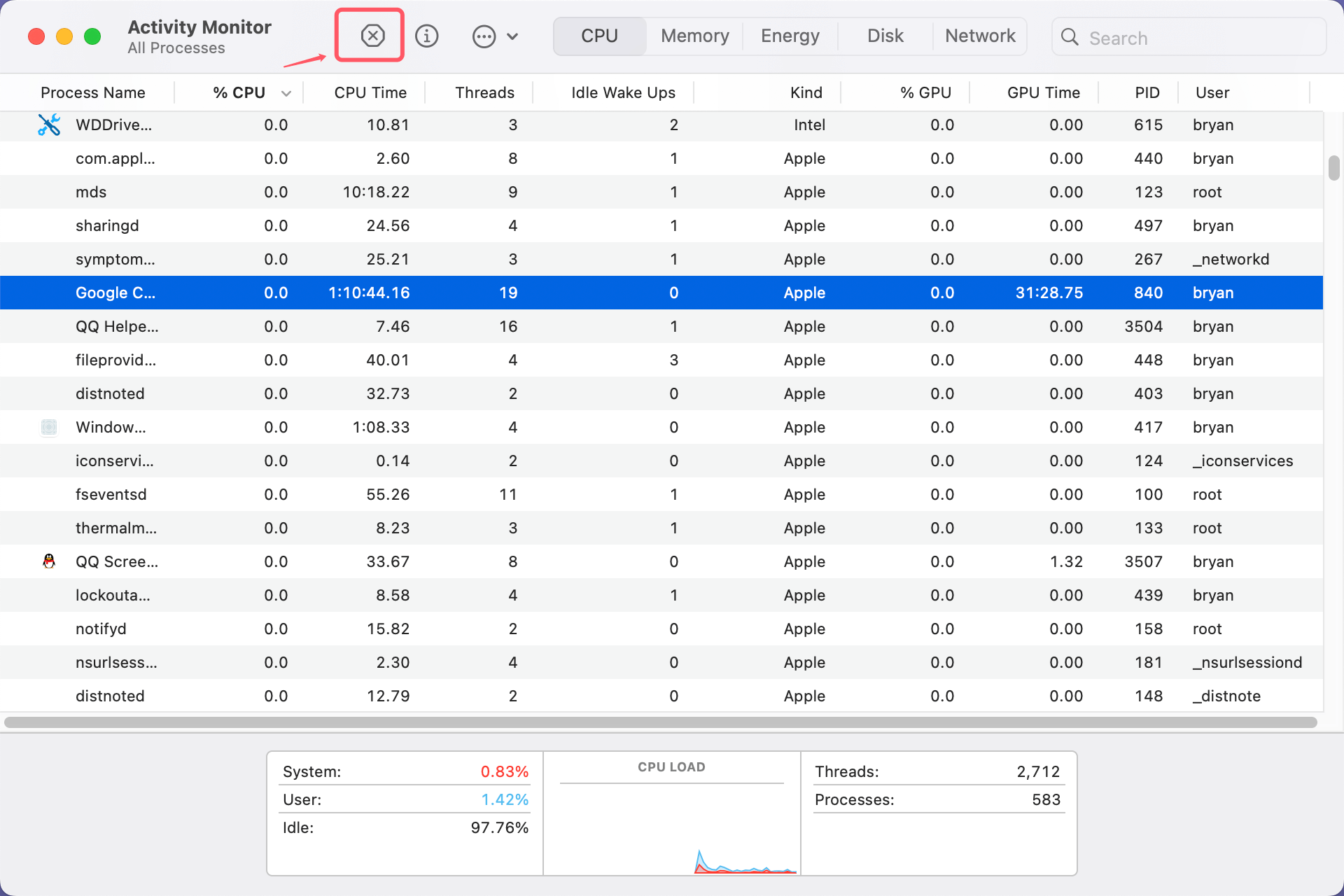The width and height of the screenshot is (1344, 896).
Task: Click the WDDrive process tool icon
Action: 48,125
